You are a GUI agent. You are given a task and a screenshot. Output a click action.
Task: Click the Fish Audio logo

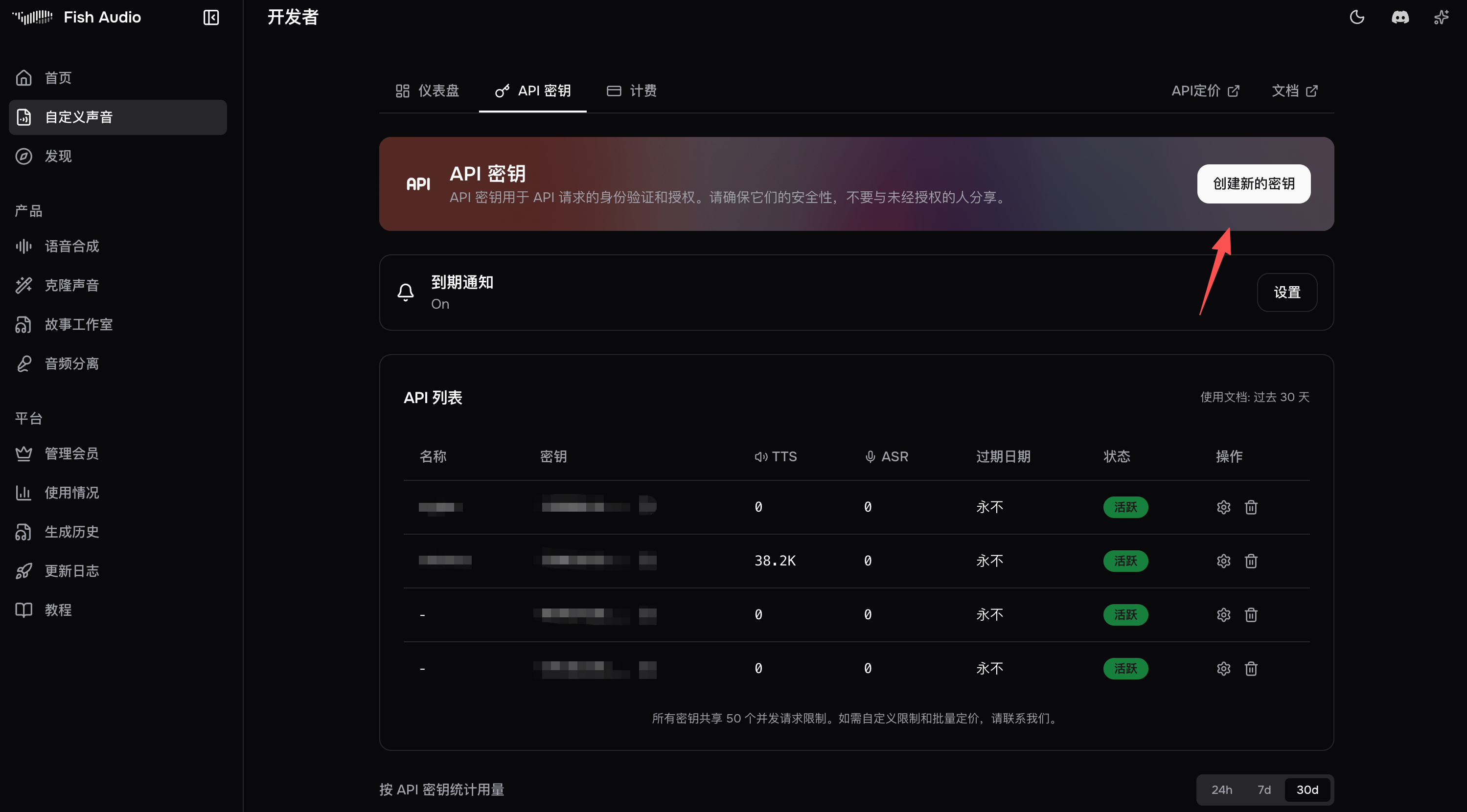click(x=77, y=18)
